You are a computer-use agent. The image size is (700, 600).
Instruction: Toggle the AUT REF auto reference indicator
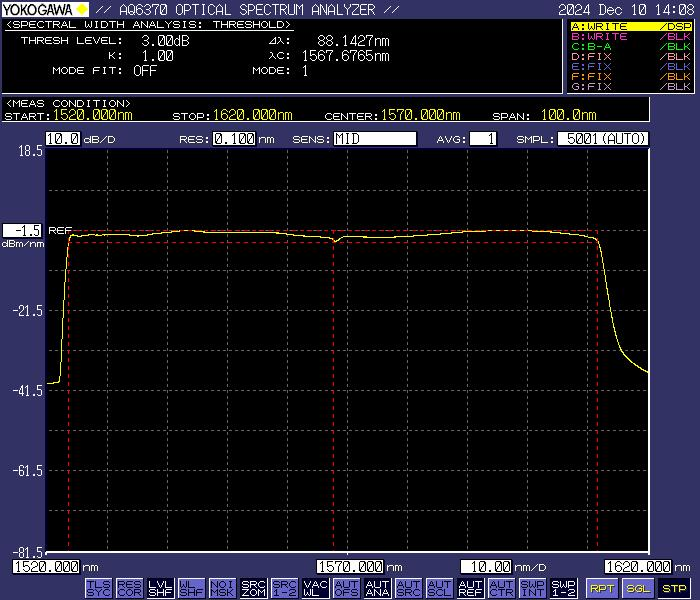click(471, 588)
